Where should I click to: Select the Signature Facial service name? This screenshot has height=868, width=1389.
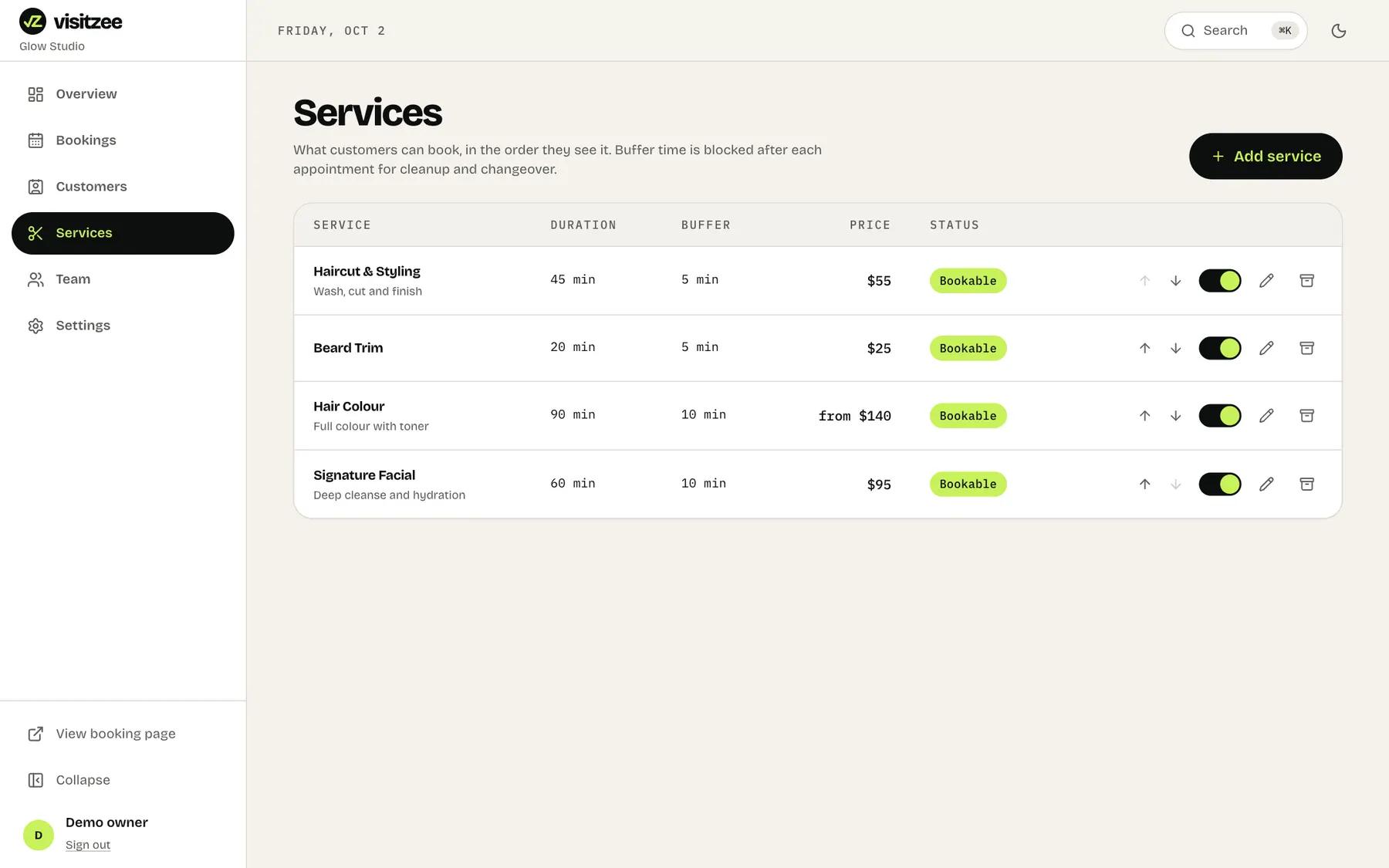(x=364, y=475)
